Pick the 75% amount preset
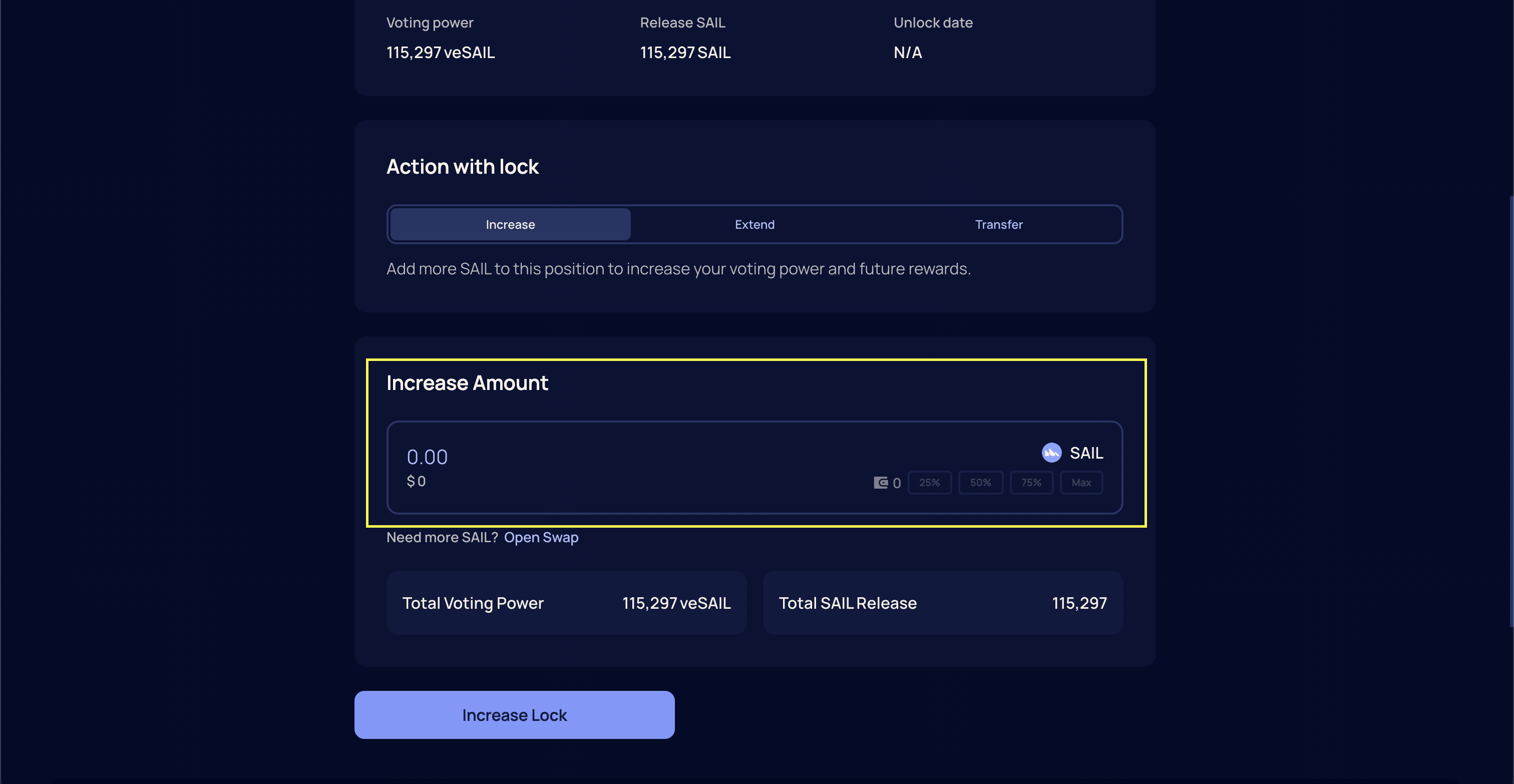Screen dimensions: 1514x784 1031,483
